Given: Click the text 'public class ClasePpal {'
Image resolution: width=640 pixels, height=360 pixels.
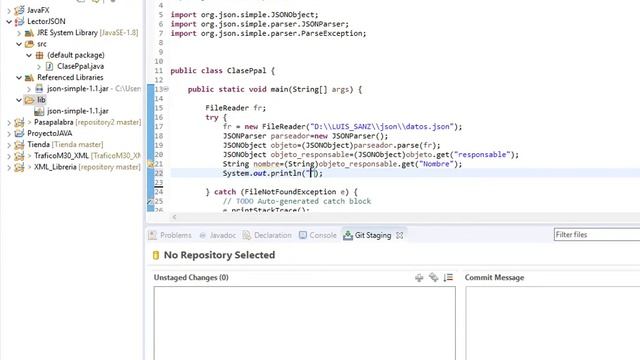Looking at the screenshot, I should 222,71.
